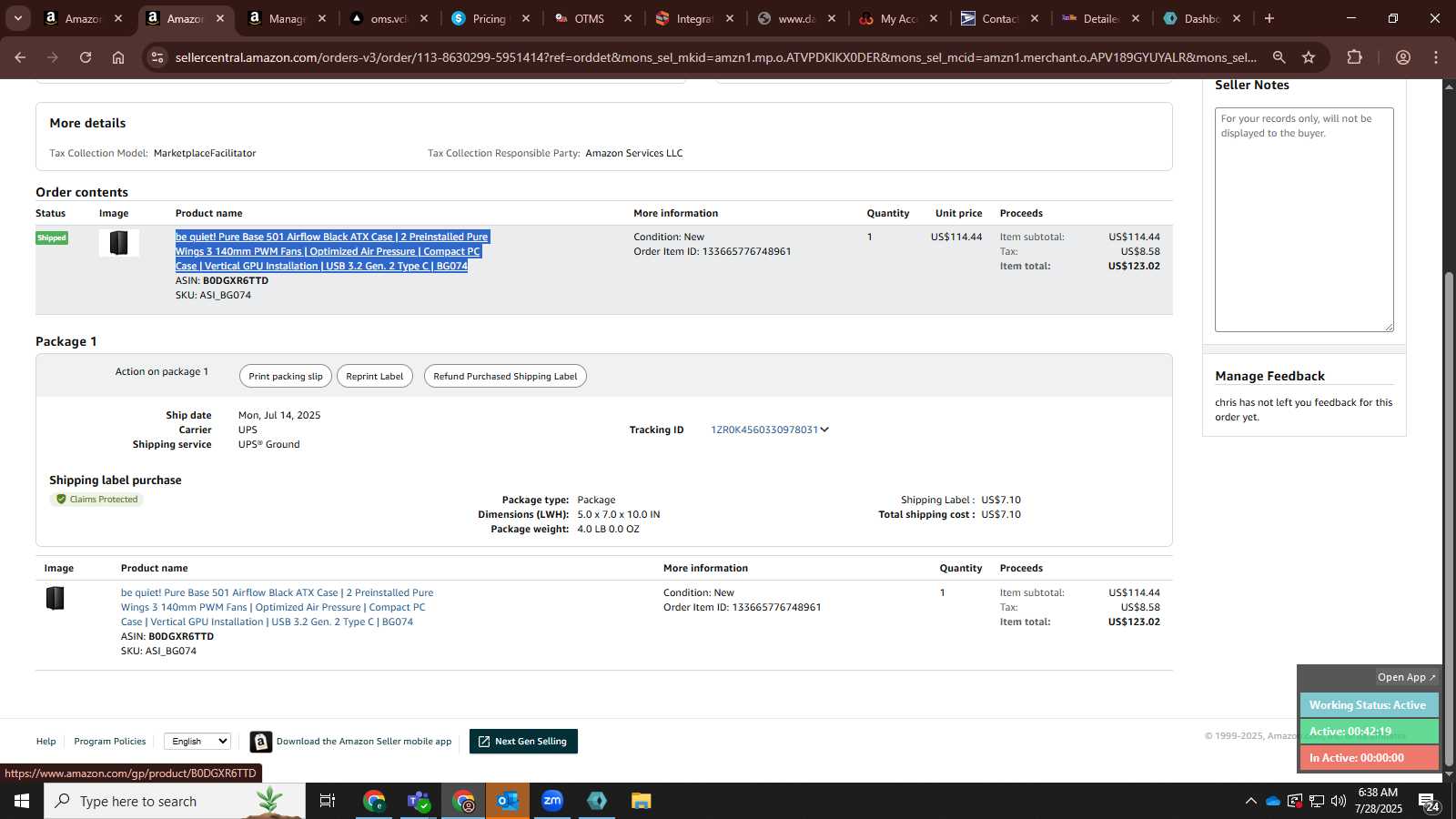Open a new browser tab
This screenshot has height=819, width=1456.
(x=1269, y=18)
